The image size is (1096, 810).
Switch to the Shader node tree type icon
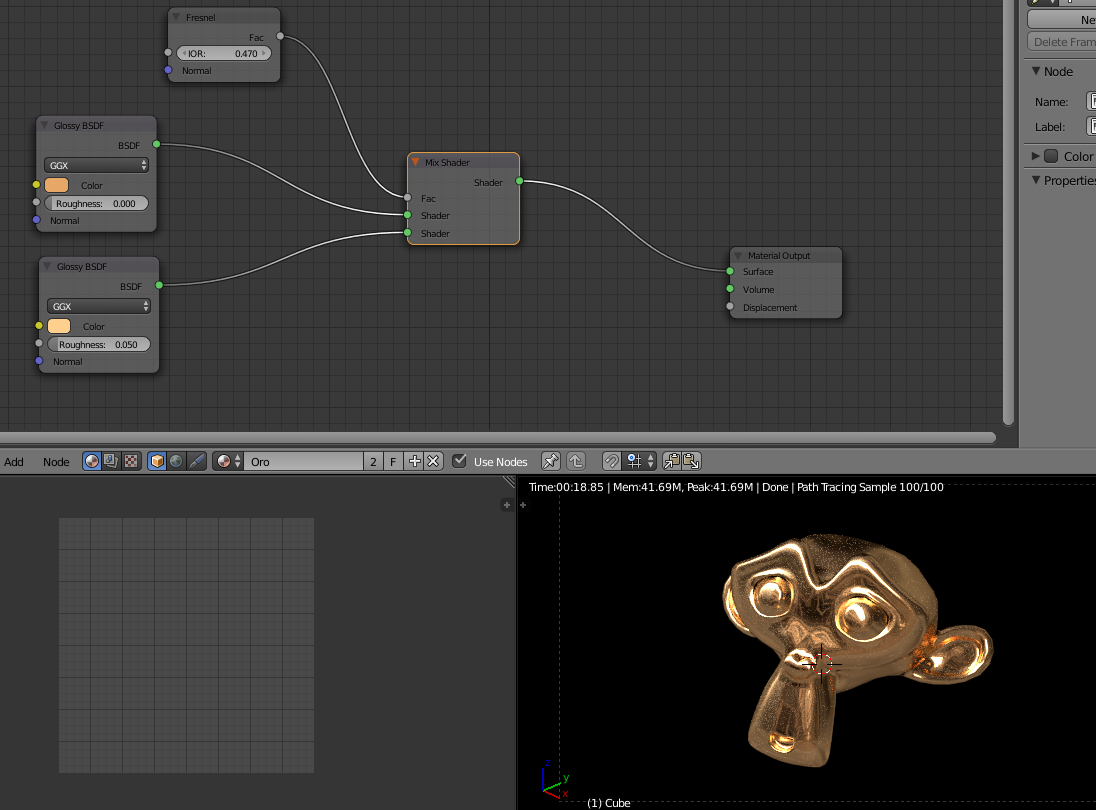click(91, 461)
